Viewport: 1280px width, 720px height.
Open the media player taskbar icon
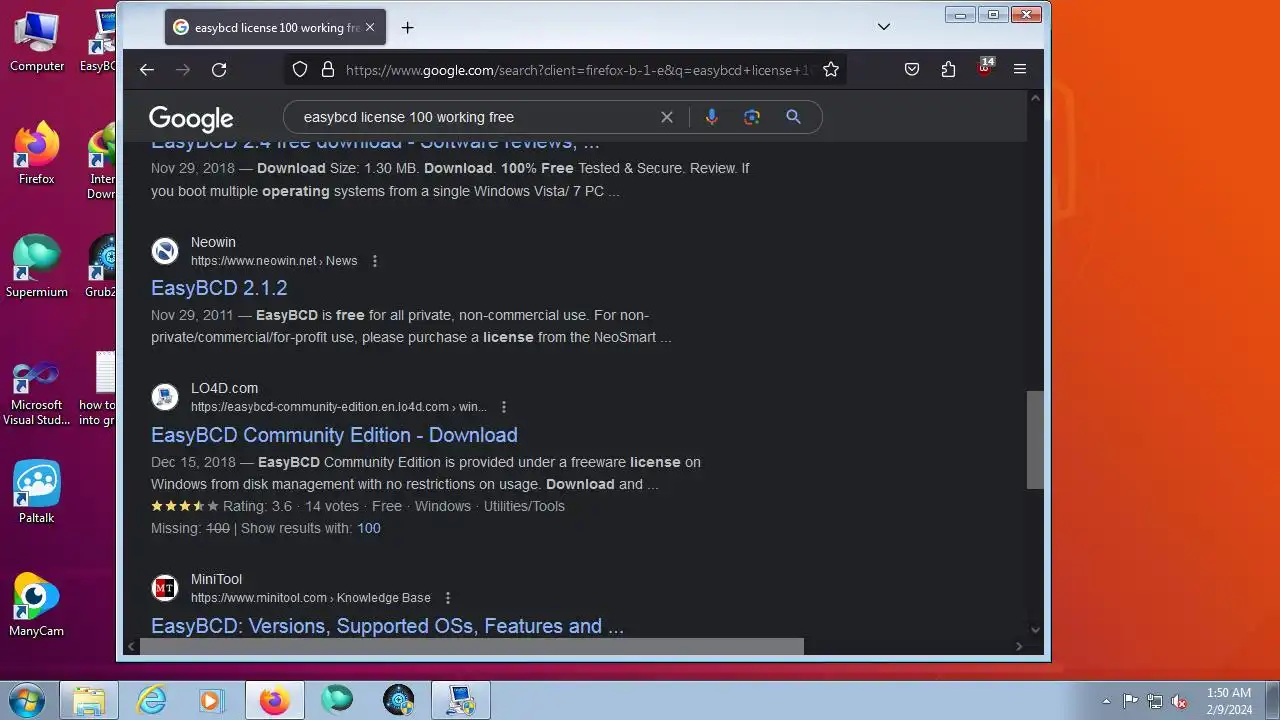[x=212, y=700]
